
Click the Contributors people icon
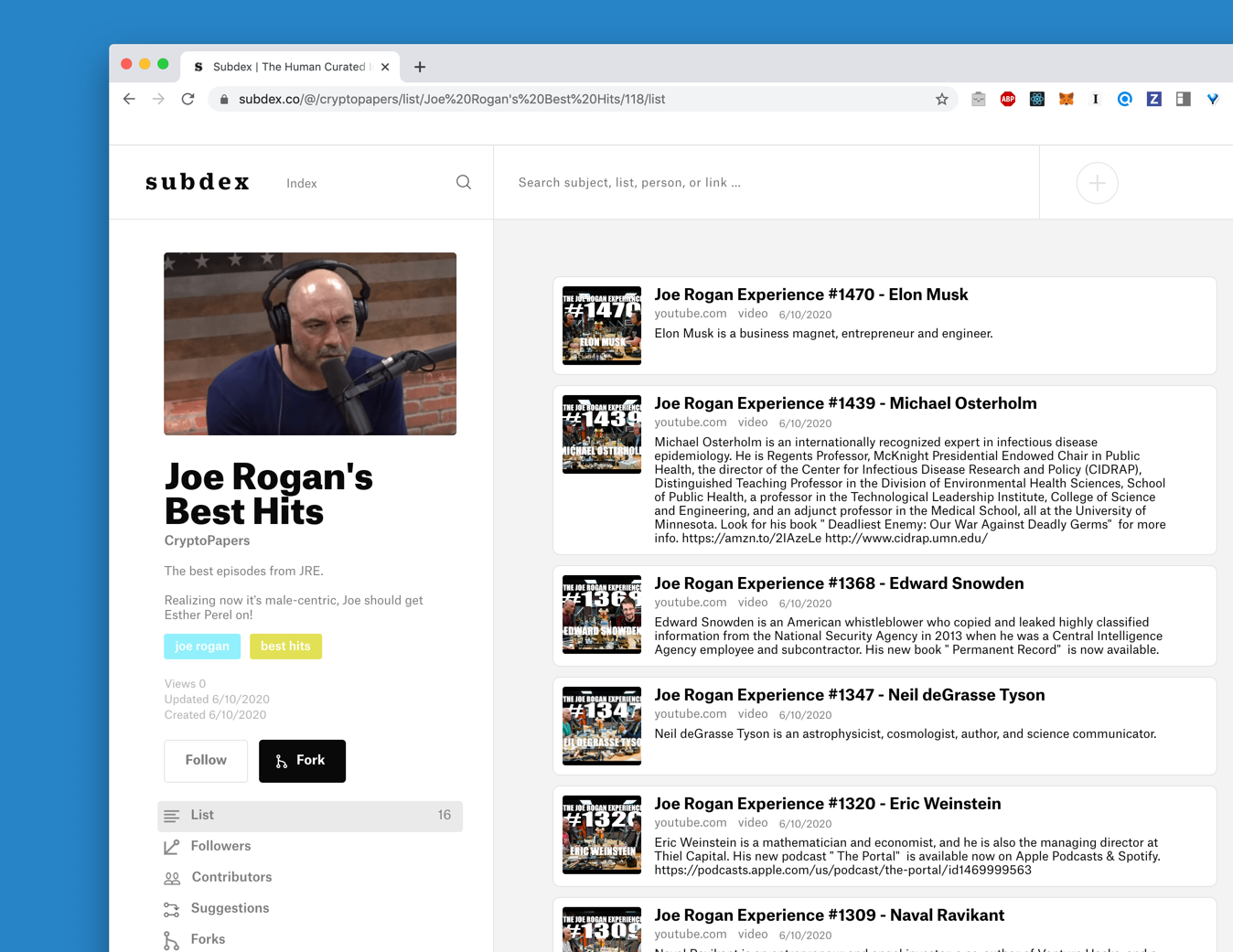[172, 879]
